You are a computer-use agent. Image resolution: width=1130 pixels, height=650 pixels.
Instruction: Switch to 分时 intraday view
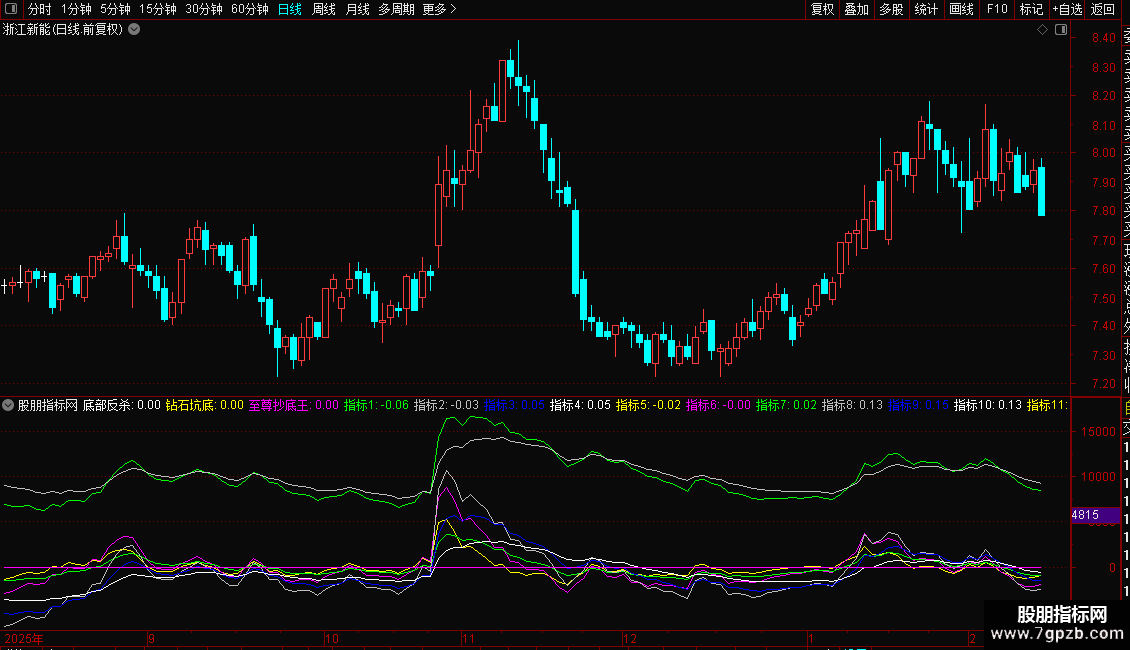point(39,9)
